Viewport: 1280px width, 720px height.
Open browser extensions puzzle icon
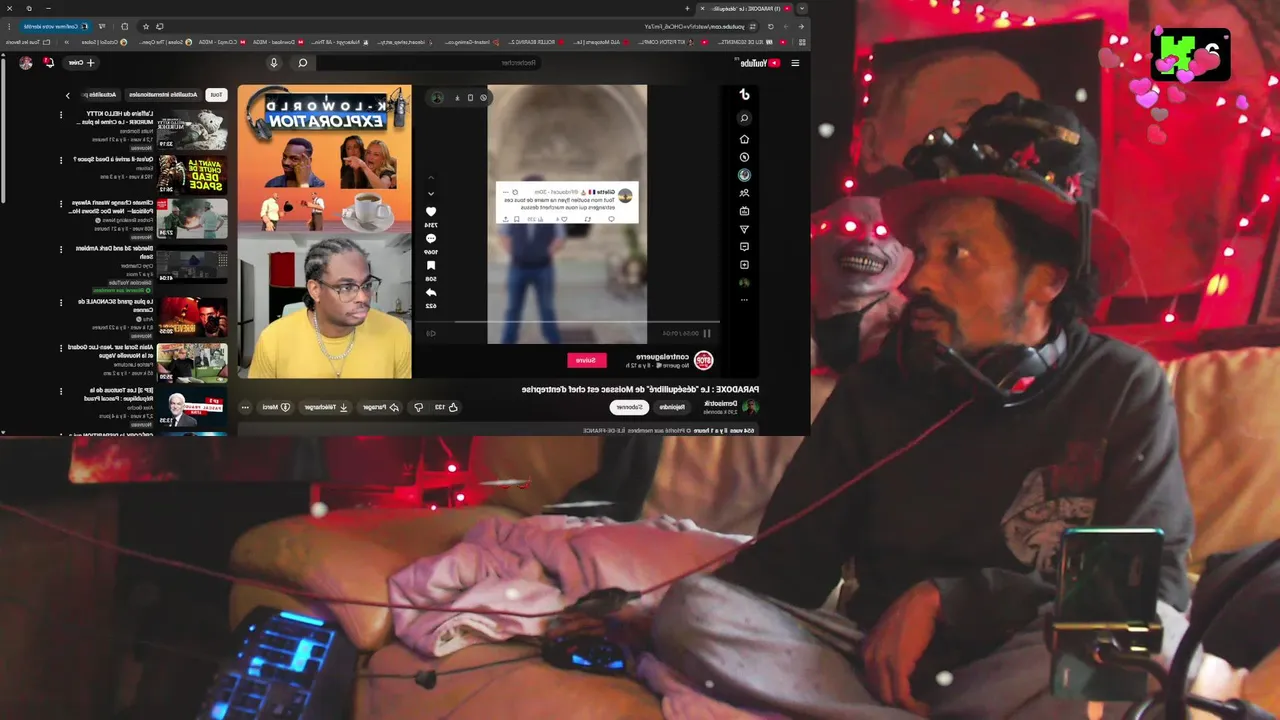(x=124, y=26)
